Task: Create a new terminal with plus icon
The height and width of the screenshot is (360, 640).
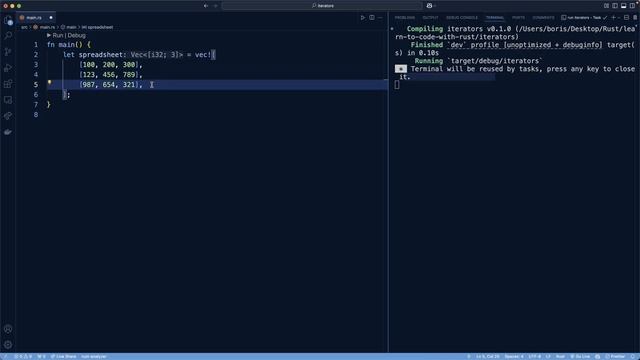Action: [613, 18]
